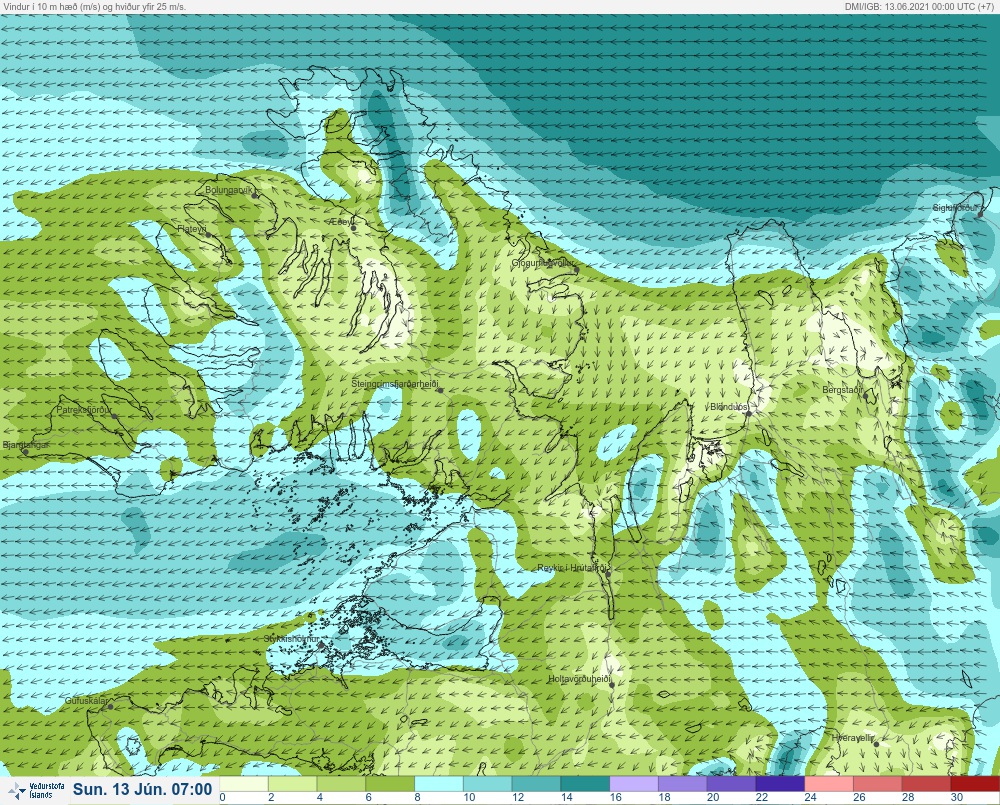The image size is (1000, 805).
Task: Select the 20–22 m/s violet legend swatch
Action: click(732, 784)
